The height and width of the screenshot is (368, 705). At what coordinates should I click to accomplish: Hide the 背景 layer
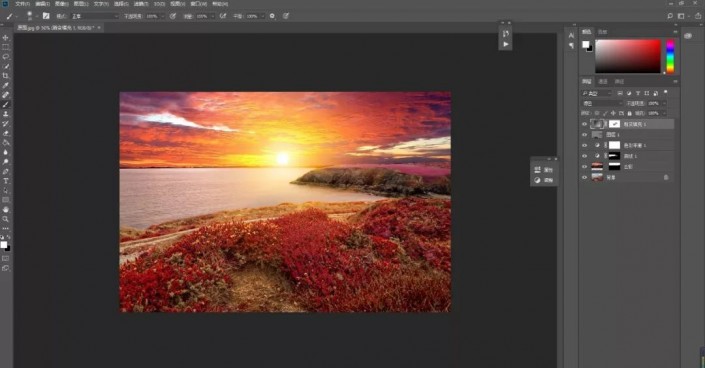coord(585,178)
